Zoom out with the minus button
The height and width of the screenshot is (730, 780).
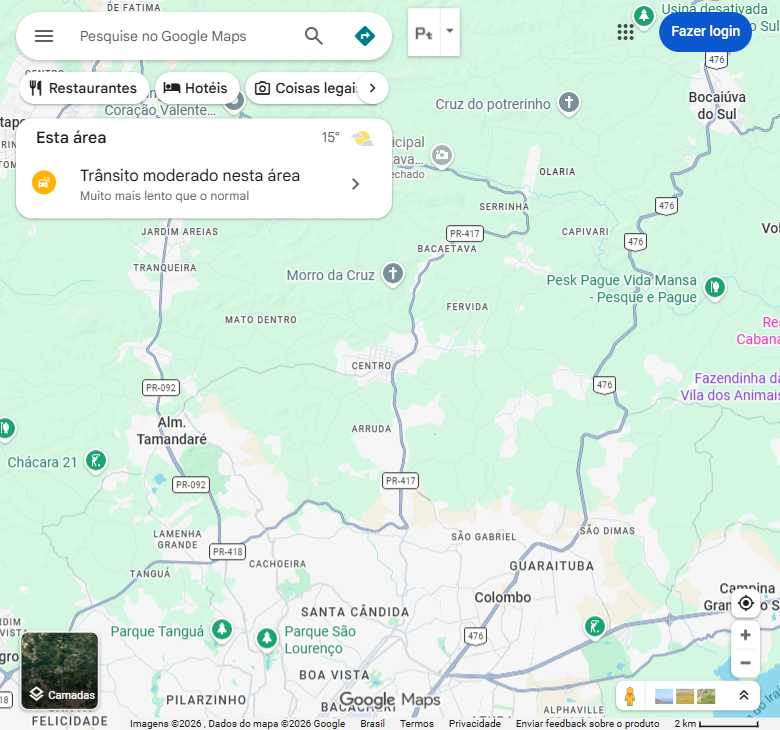point(745,663)
